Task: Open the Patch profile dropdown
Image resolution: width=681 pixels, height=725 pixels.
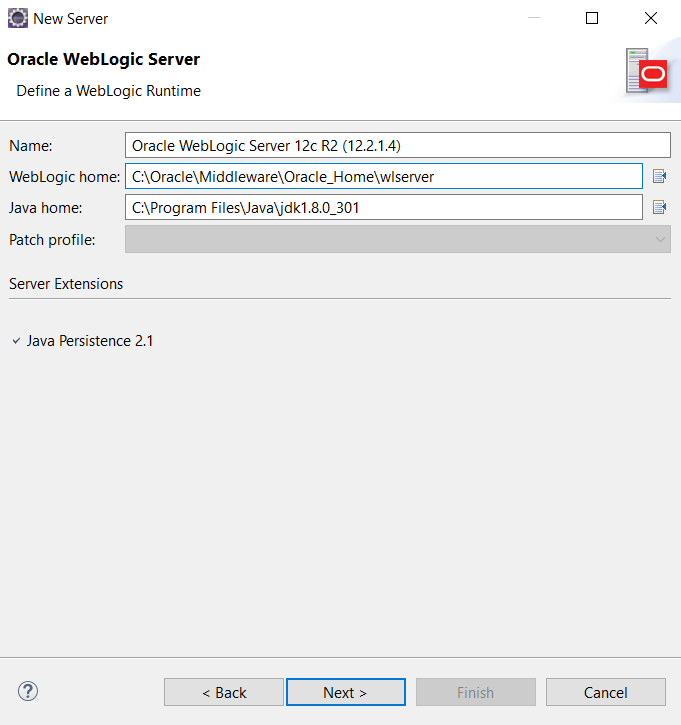Action: tap(398, 239)
